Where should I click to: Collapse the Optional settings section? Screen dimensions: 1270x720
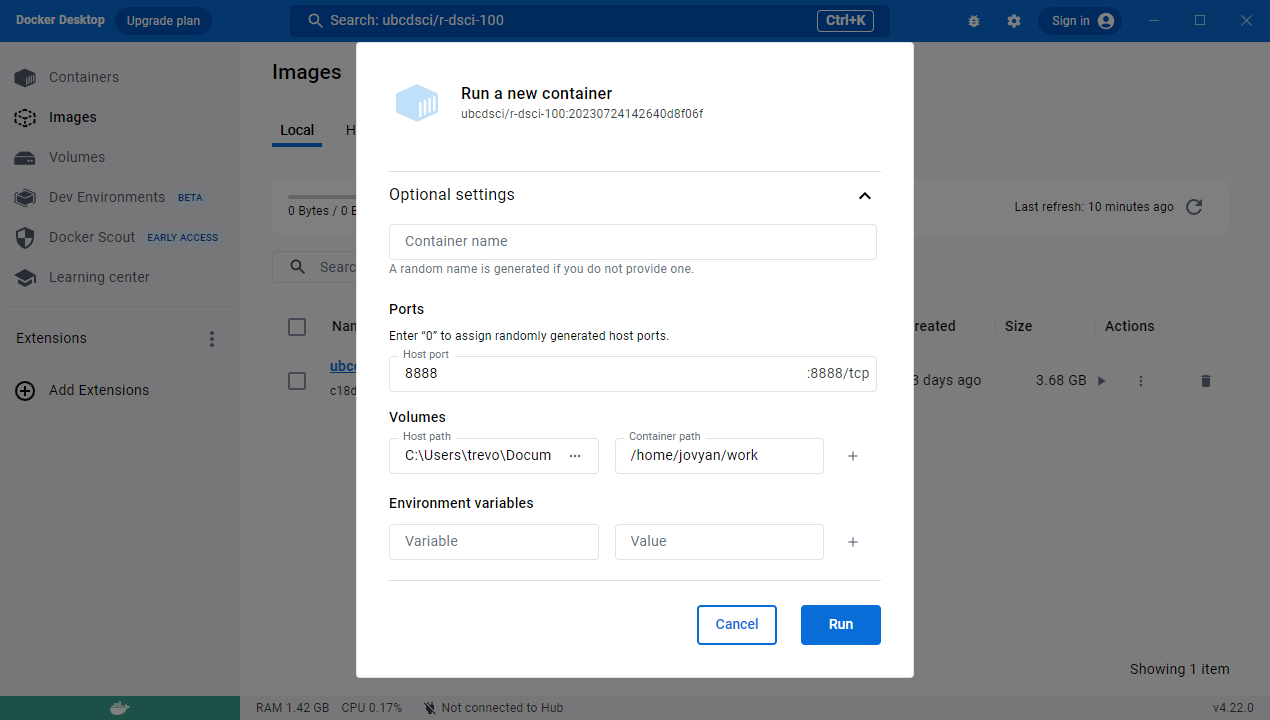pos(865,196)
